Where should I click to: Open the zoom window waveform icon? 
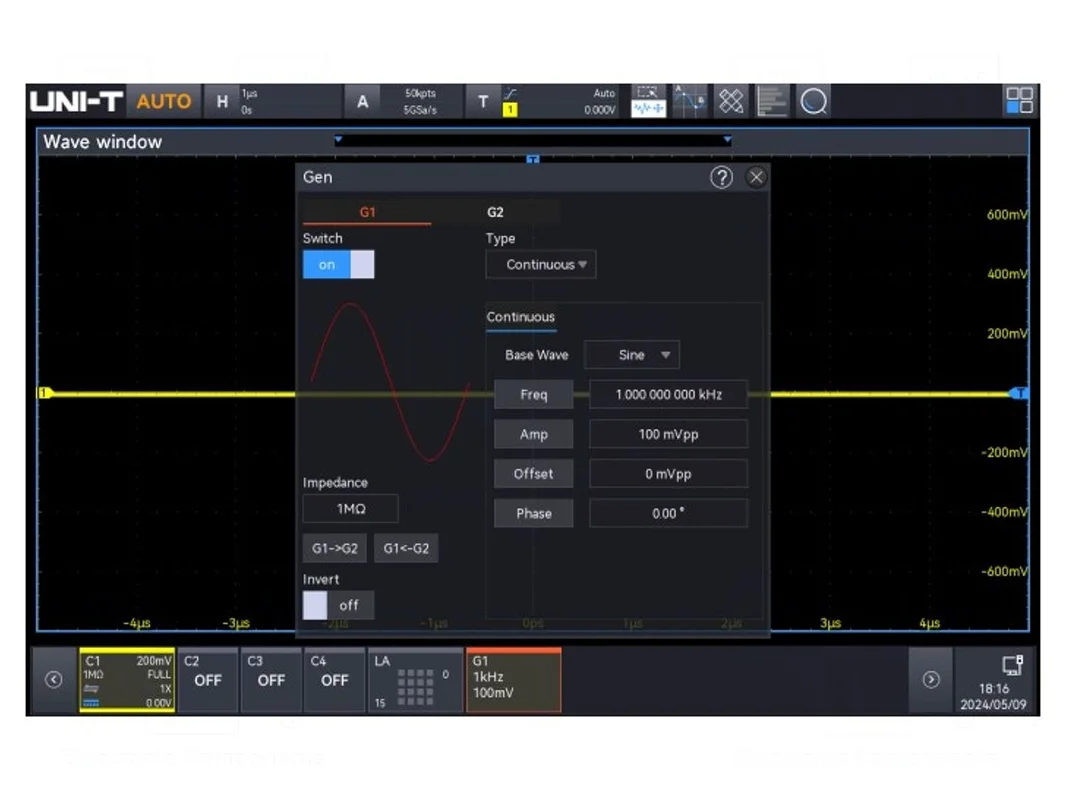648,101
